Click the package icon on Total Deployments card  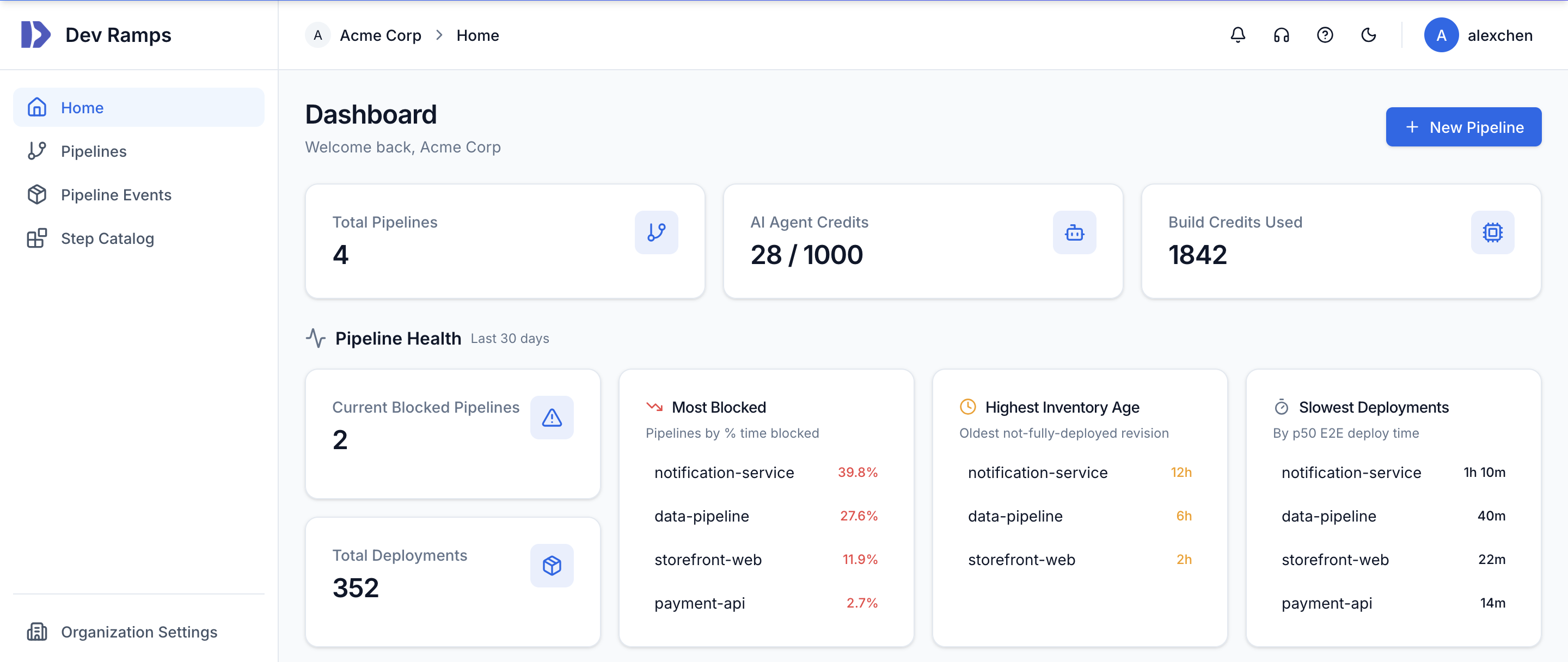552,565
